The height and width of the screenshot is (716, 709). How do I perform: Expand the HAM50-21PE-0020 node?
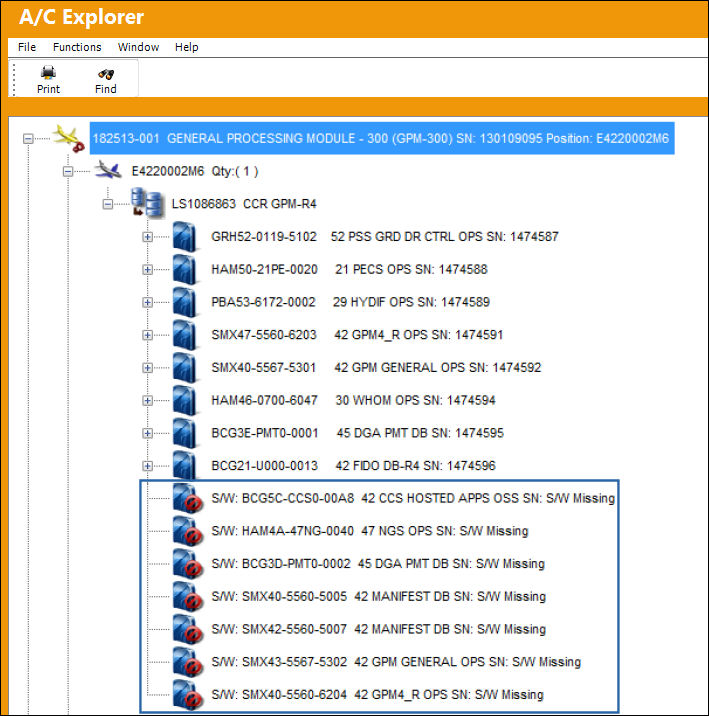[x=147, y=269]
